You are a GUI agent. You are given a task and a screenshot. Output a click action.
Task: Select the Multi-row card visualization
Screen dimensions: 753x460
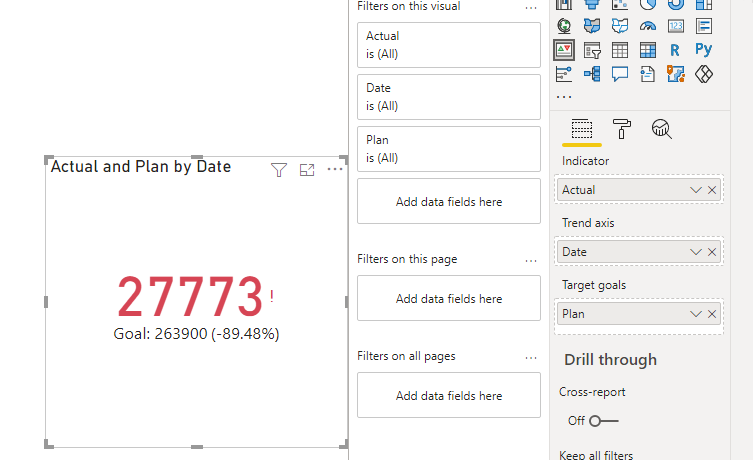pyautogui.click(x=704, y=25)
